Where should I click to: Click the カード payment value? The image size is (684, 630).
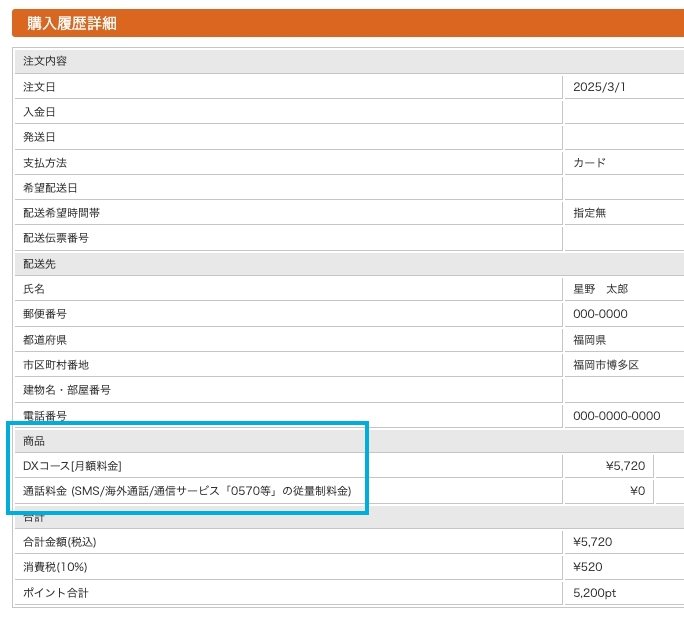point(589,163)
